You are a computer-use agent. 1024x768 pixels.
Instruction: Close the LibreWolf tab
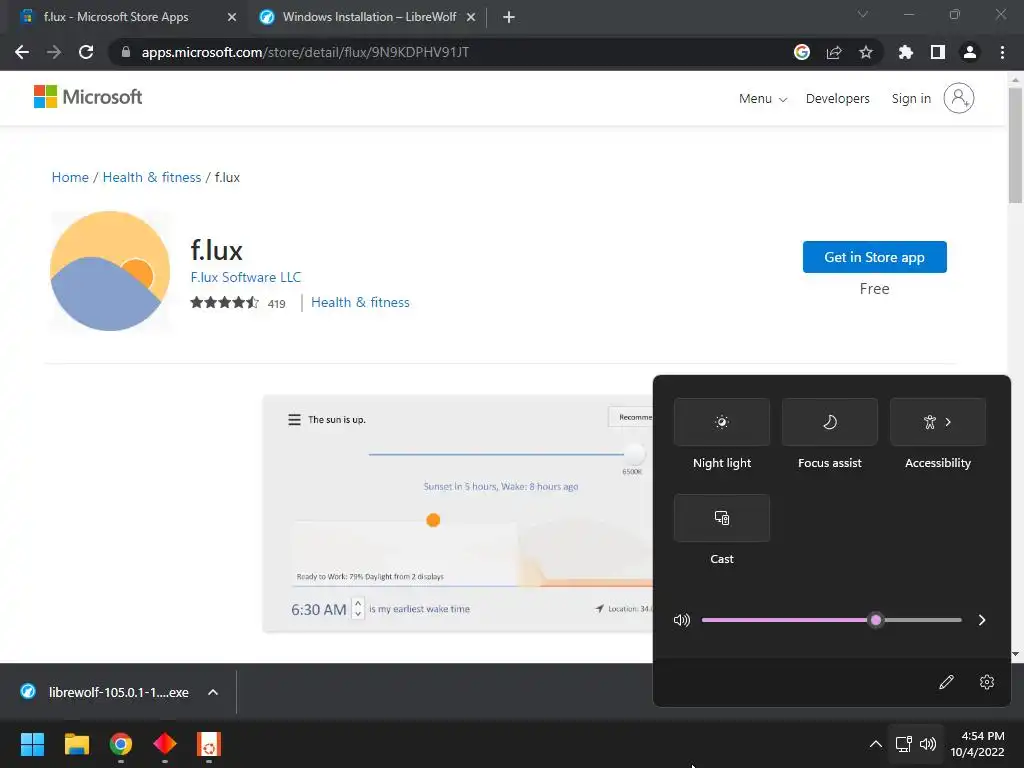pos(471,17)
